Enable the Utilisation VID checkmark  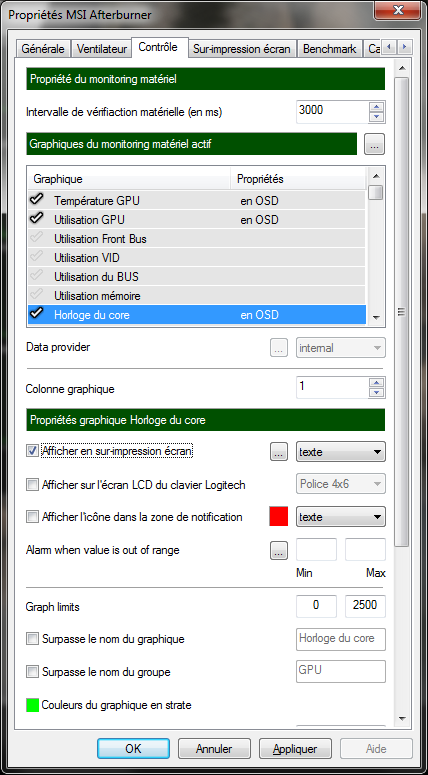[x=37, y=257]
